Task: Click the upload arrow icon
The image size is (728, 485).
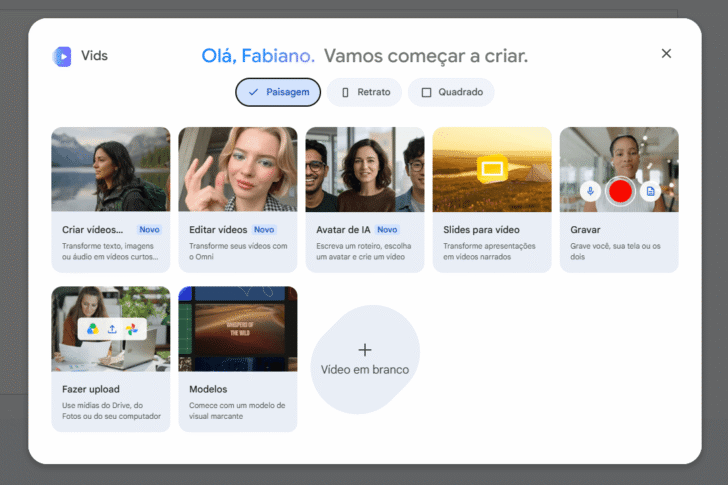Action: [112, 329]
